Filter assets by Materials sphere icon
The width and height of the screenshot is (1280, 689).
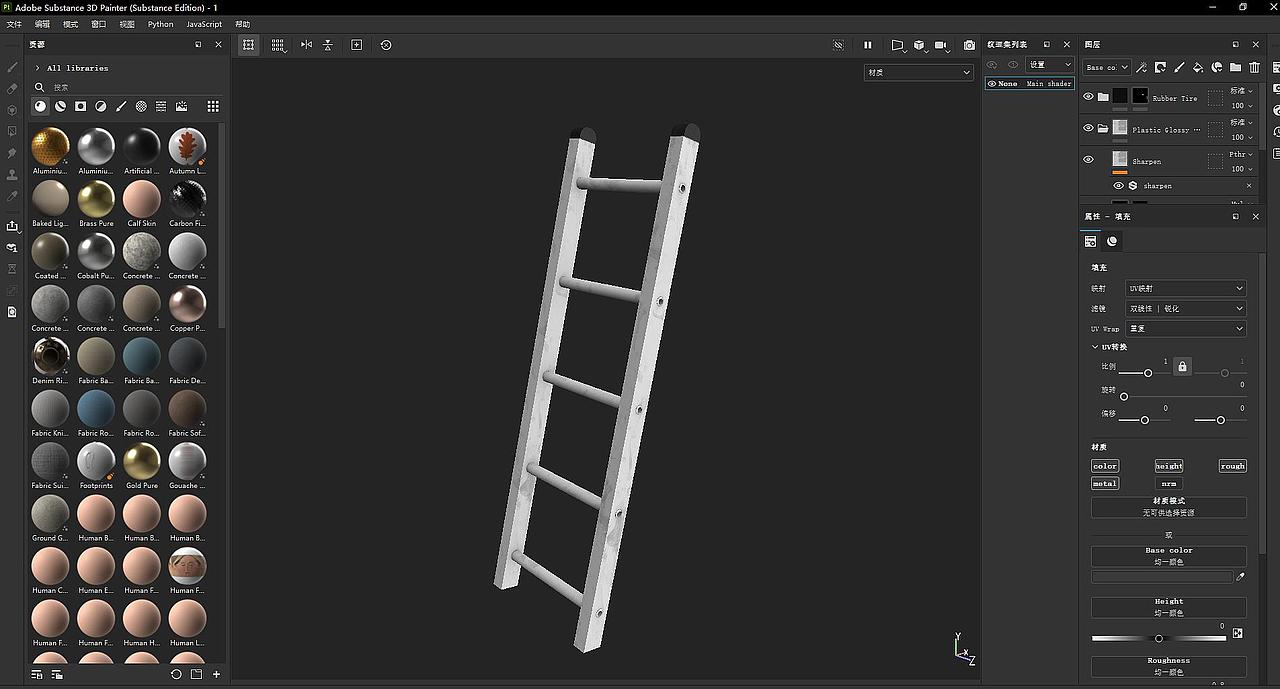[x=40, y=106]
